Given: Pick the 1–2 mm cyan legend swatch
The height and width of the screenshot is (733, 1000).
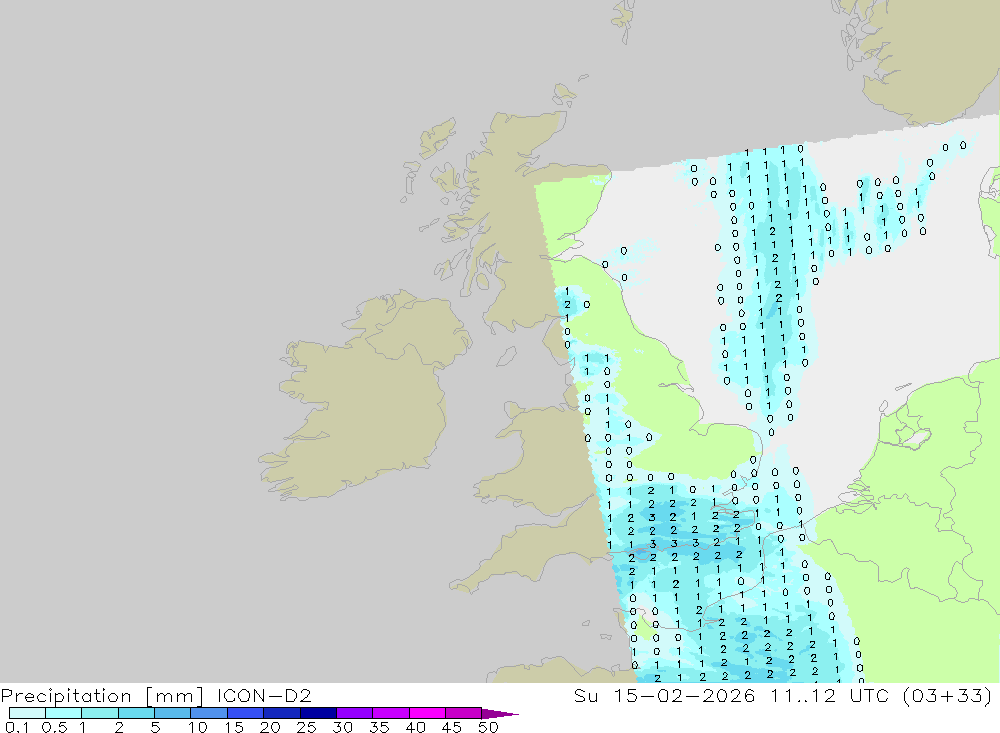Looking at the screenshot, I should tap(99, 713).
